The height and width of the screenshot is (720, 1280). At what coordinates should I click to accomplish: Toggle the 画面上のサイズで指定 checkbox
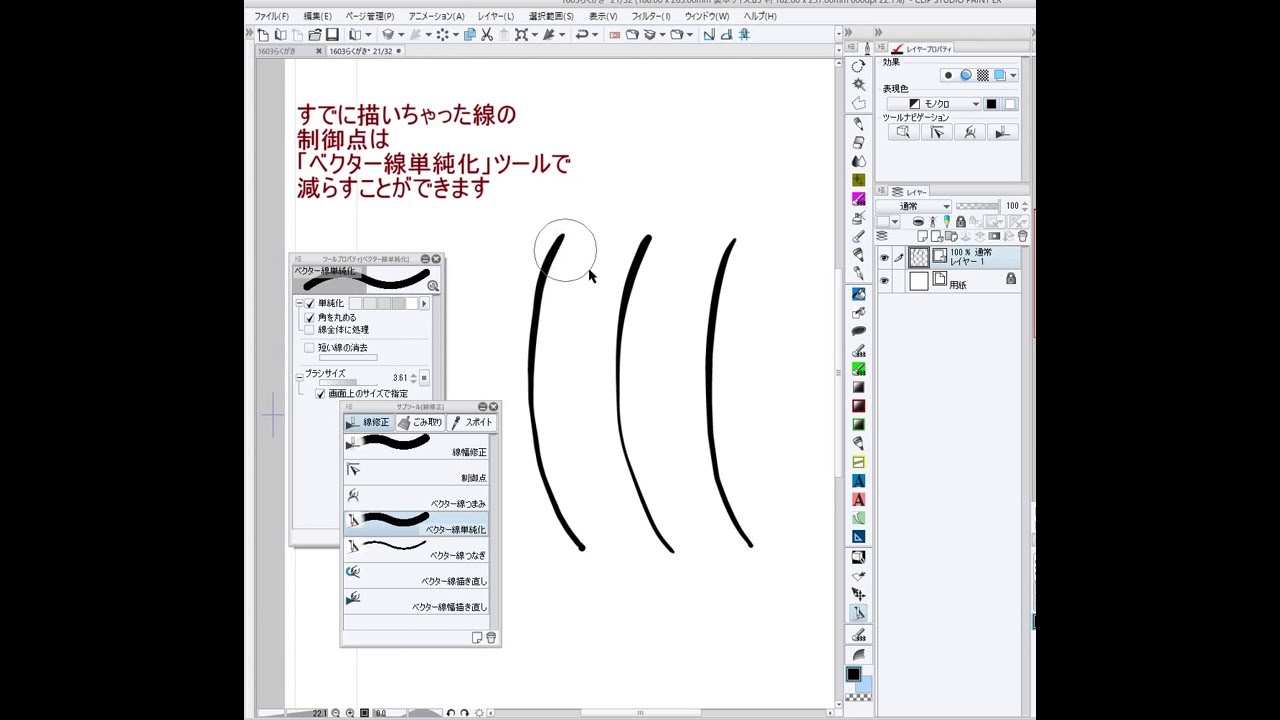[321, 394]
